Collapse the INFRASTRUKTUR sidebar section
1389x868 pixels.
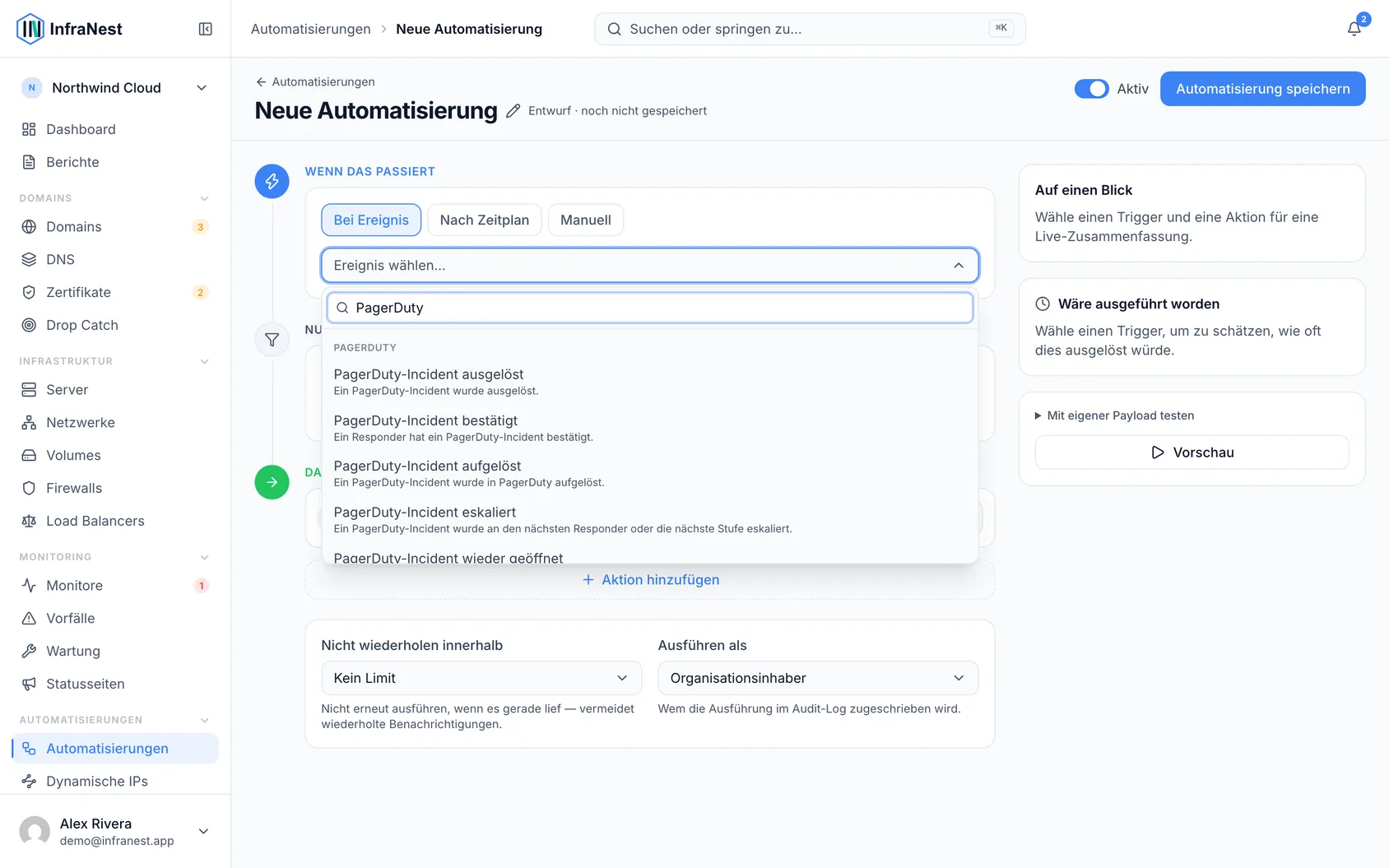click(x=205, y=361)
